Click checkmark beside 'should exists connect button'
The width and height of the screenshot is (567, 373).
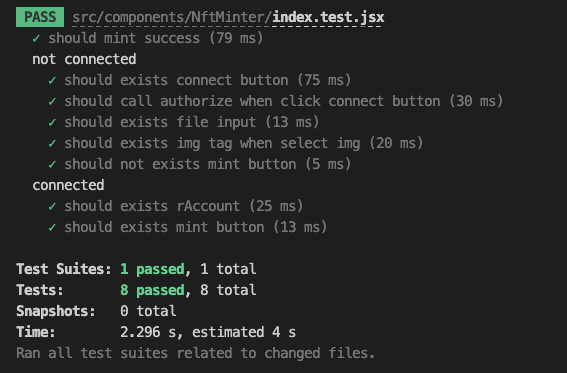(x=52, y=80)
